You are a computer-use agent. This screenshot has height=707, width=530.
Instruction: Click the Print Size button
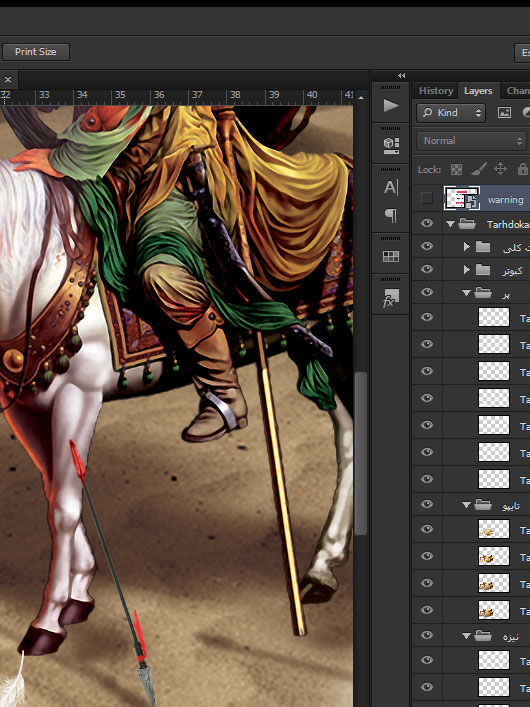click(x=36, y=52)
